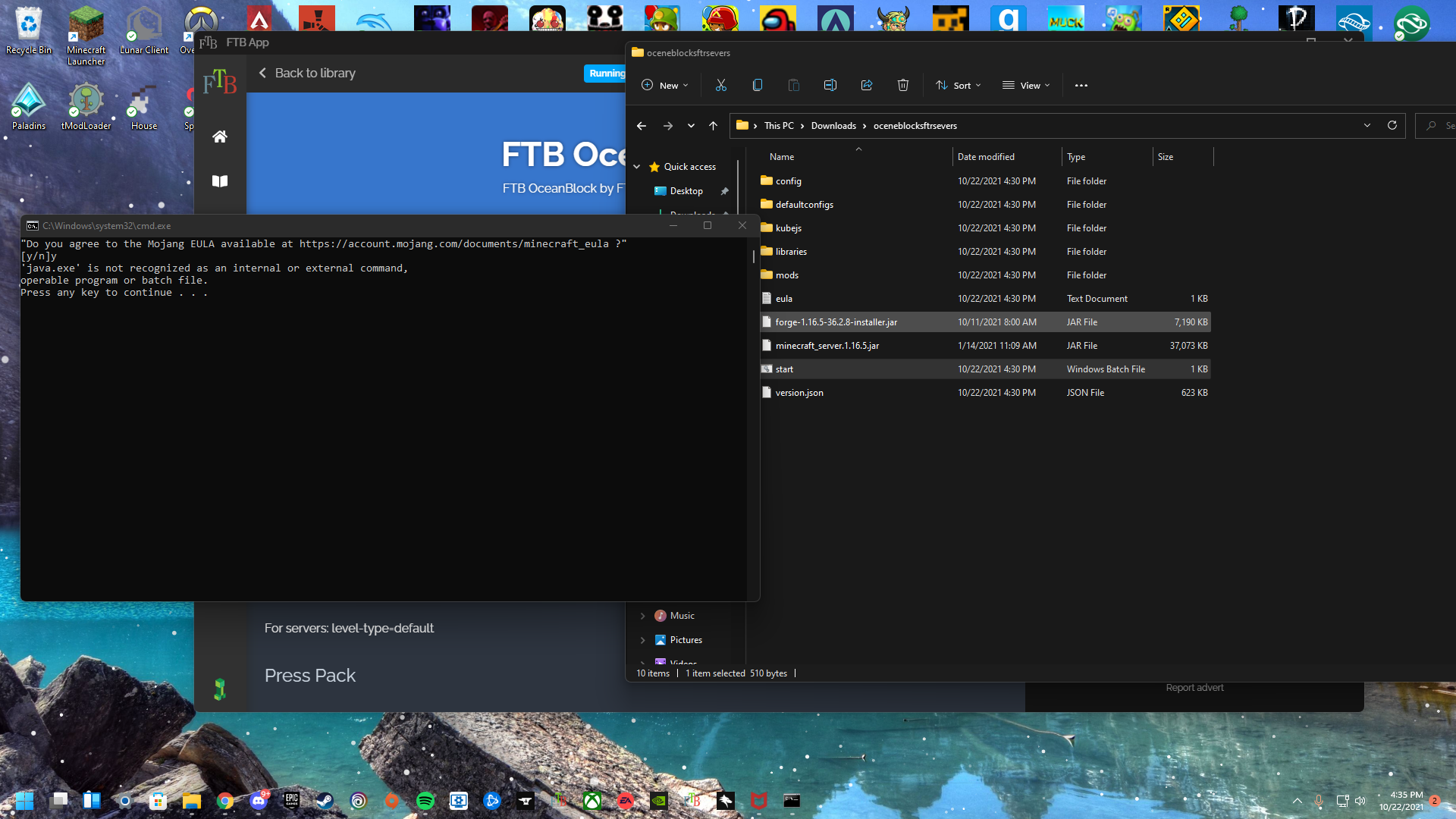The image size is (1456, 819).
Task: Click Back to library in FTB App
Action: click(x=307, y=73)
